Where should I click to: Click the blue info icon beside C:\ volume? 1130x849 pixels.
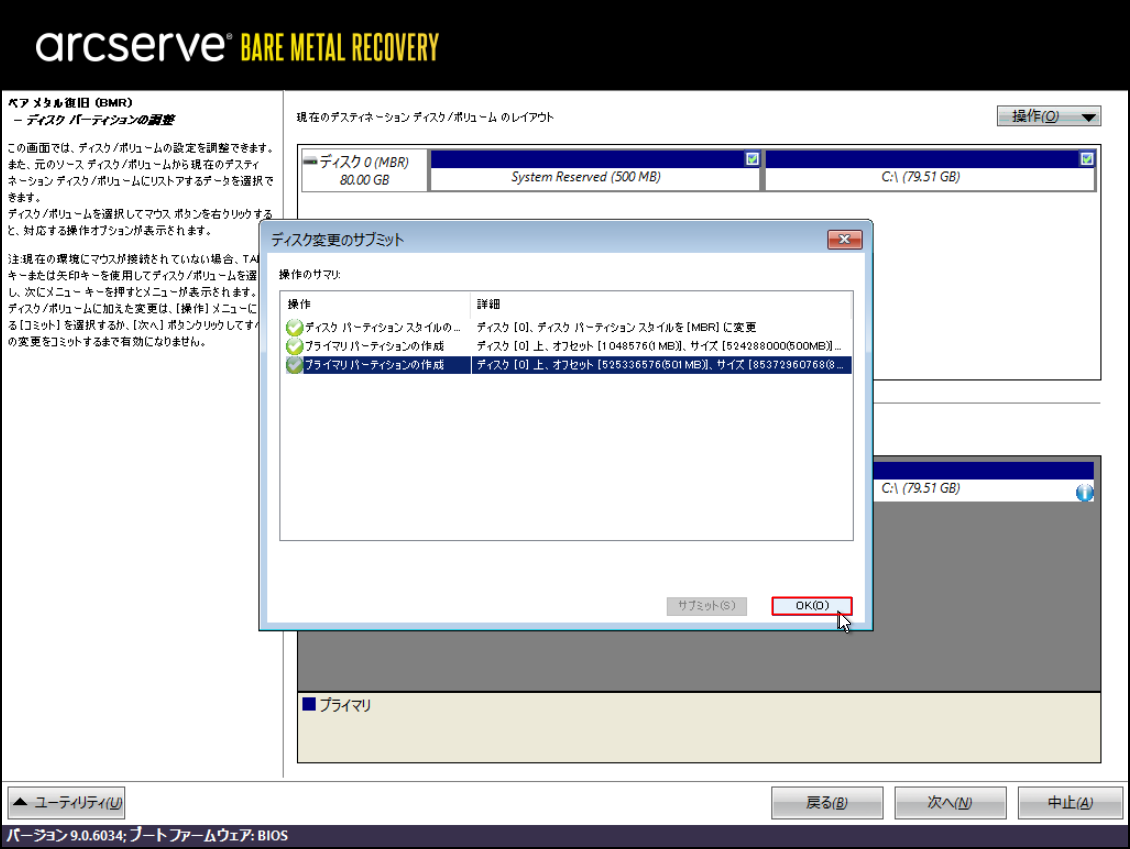1084,493
